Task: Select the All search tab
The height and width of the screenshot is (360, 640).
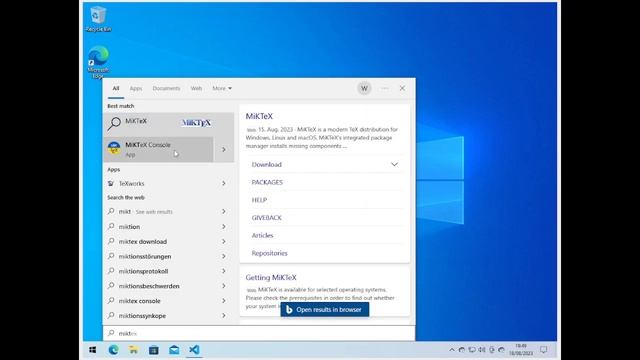Action: (x=116, y=88)
